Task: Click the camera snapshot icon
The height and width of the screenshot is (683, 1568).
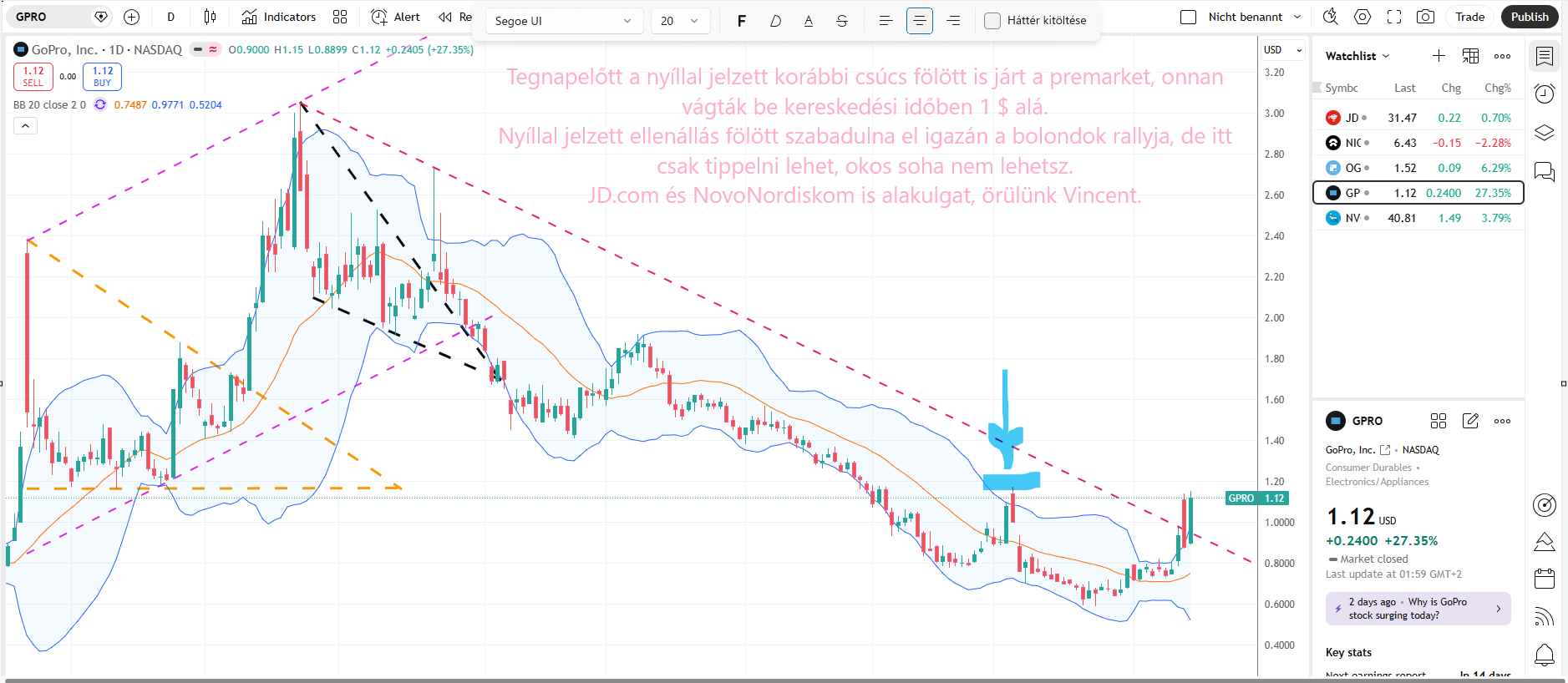Action: point(1426,17)
